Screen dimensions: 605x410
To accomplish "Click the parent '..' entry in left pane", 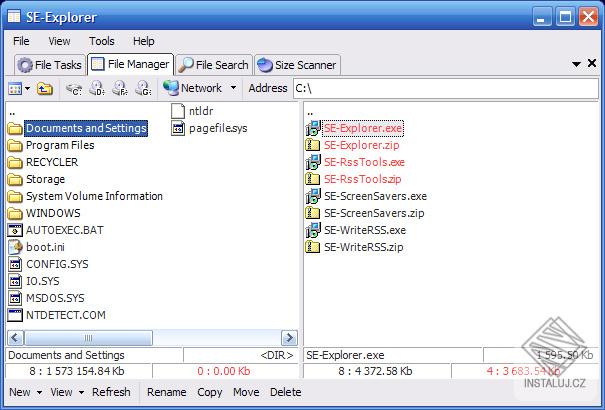I will coord(12,113).
